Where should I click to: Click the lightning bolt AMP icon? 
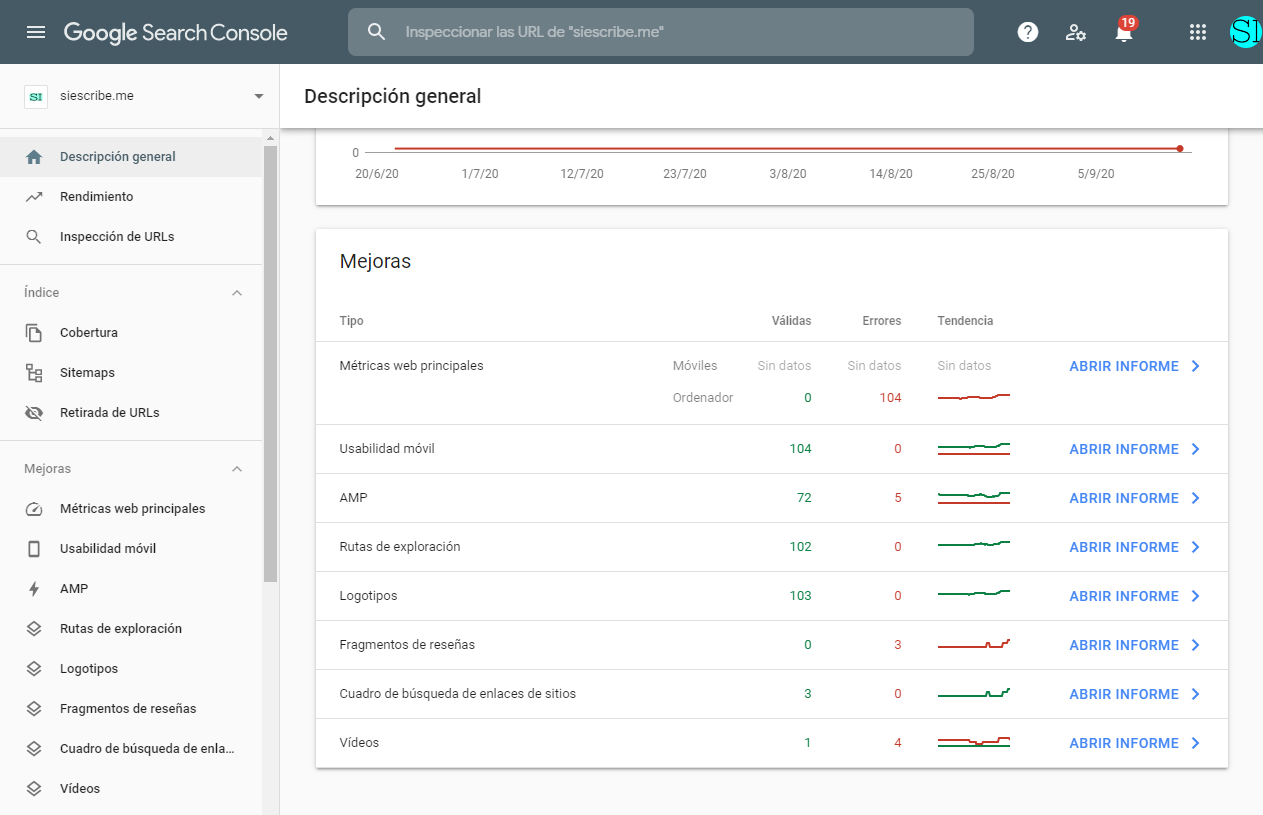pos(34,589)
